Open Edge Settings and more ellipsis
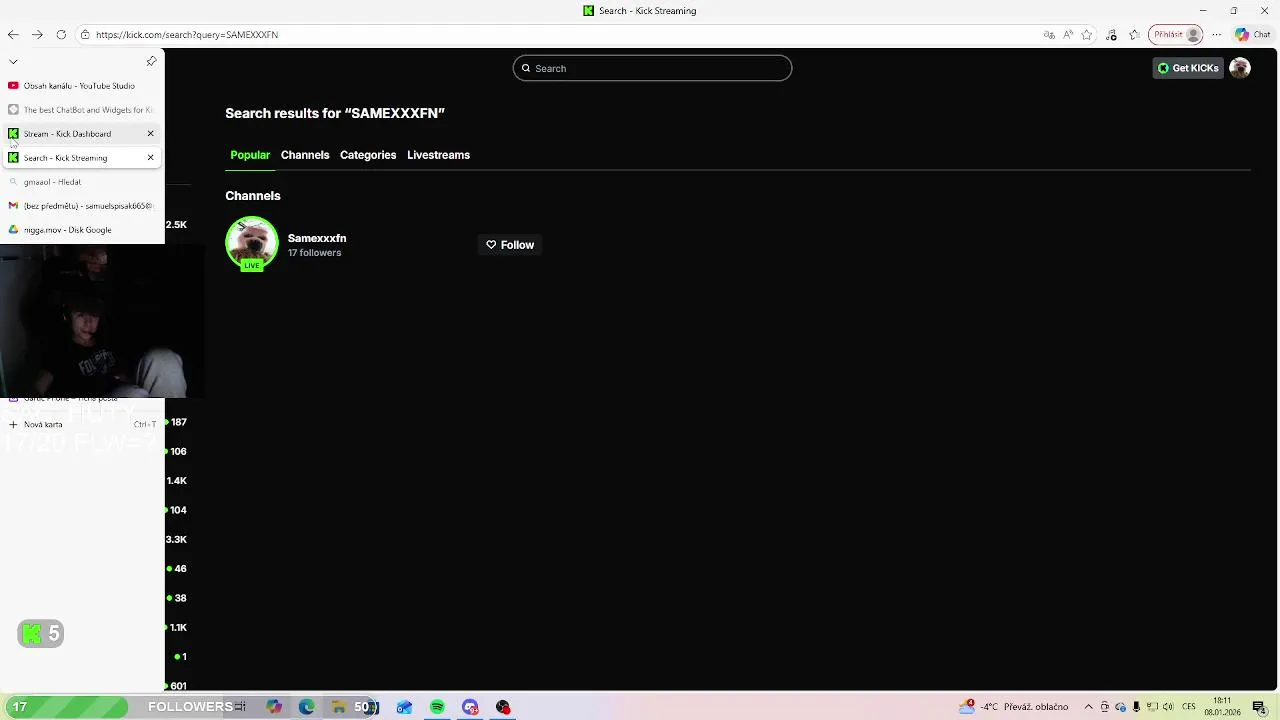This screenshot has width=1280, height=720. pyautogui.click(x=1217, y=34)
